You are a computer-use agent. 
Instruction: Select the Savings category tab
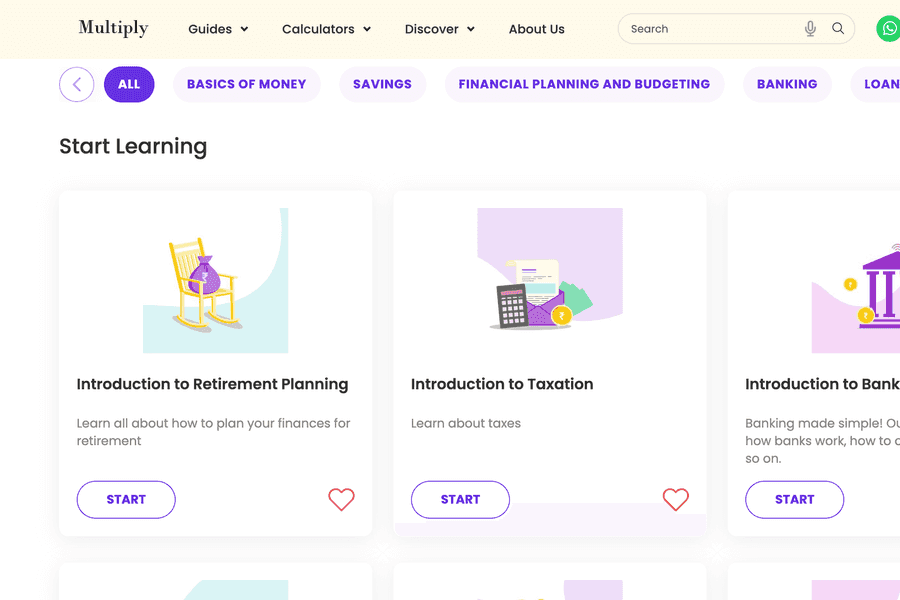382,85
